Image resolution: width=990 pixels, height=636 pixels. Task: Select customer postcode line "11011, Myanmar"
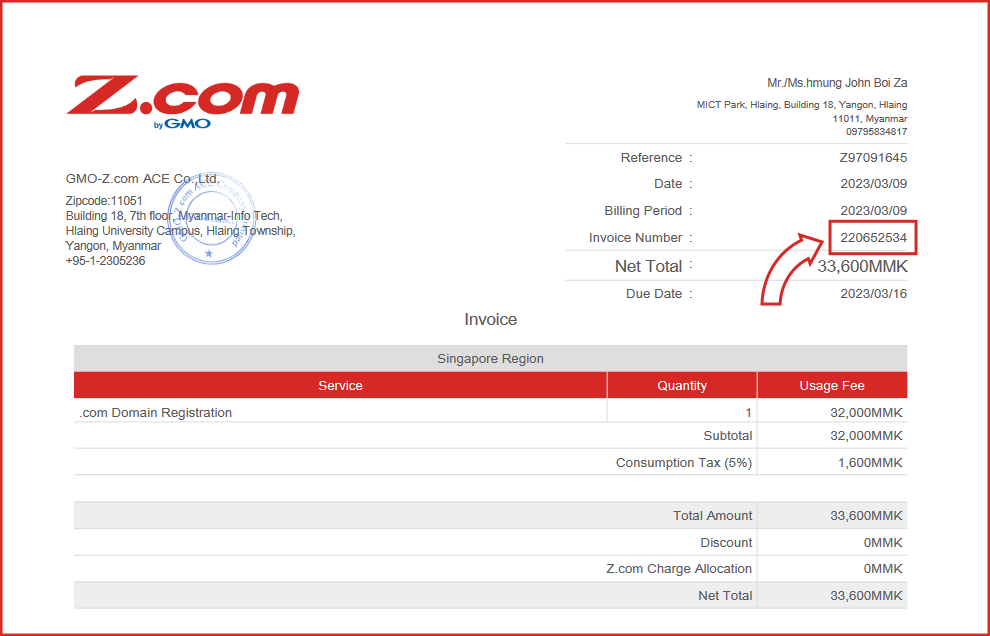pos(869,119)
